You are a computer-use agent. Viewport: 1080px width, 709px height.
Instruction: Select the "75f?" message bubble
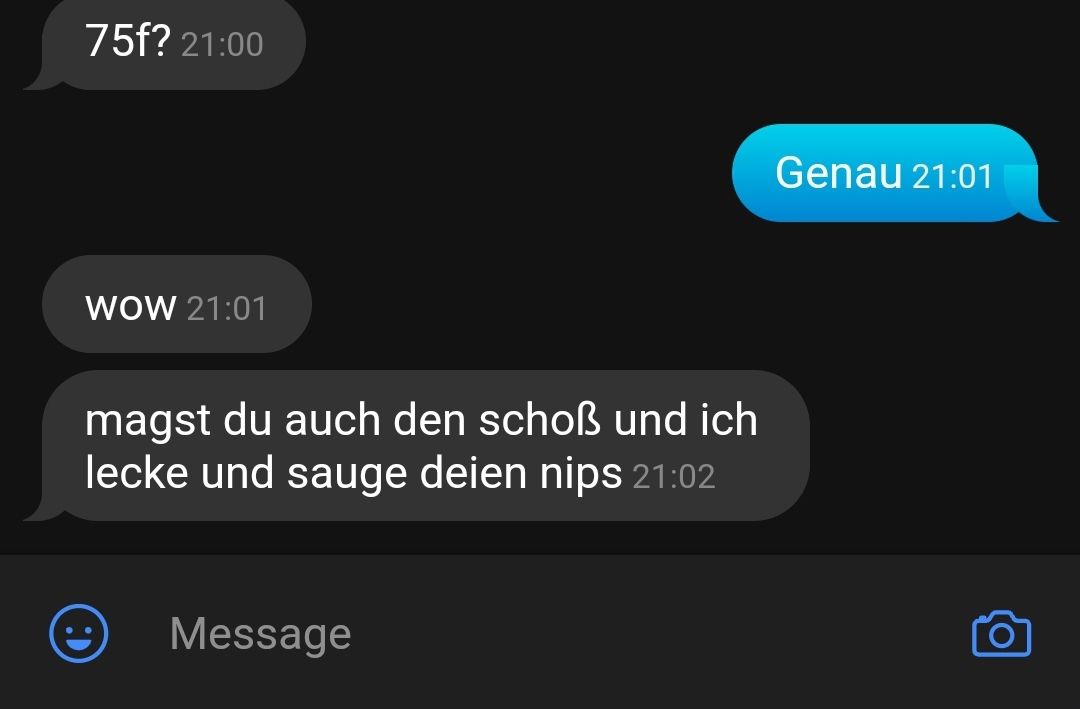[165, 43]
